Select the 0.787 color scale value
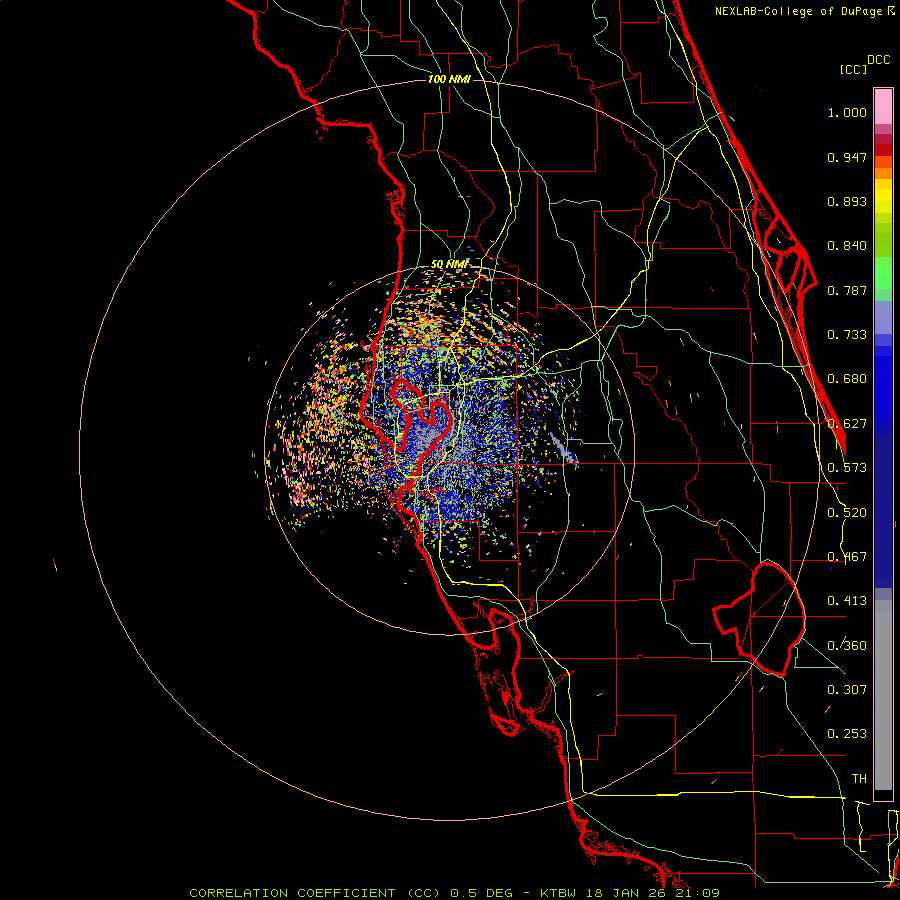 (847, 290)
